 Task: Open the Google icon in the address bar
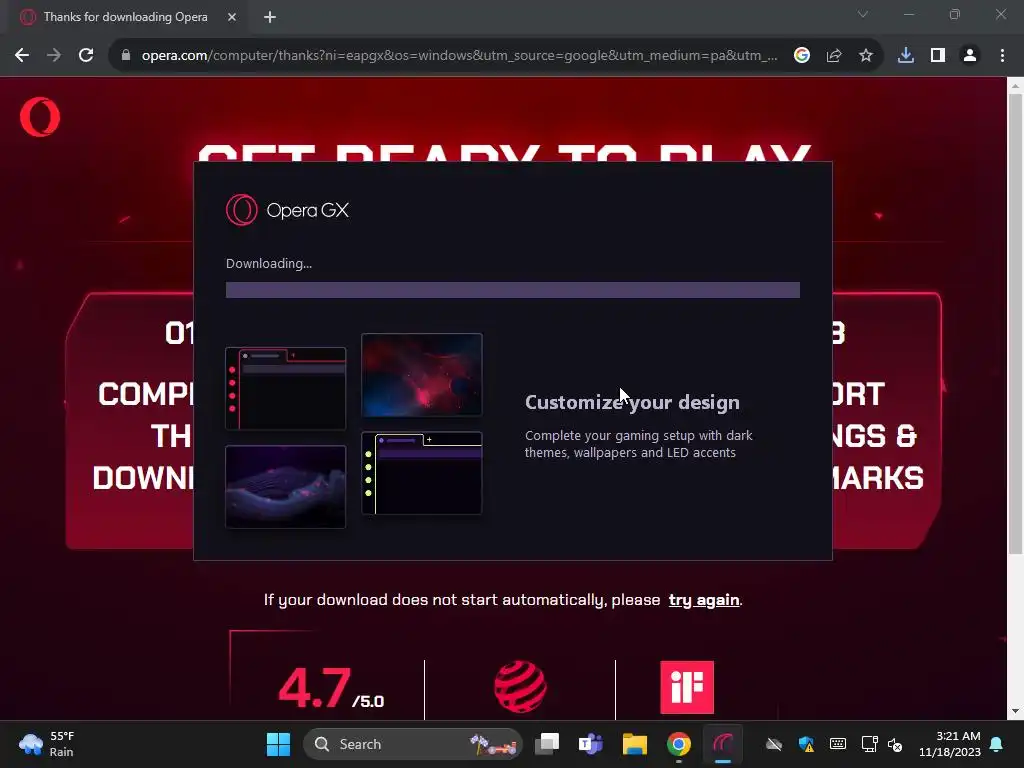802,56
